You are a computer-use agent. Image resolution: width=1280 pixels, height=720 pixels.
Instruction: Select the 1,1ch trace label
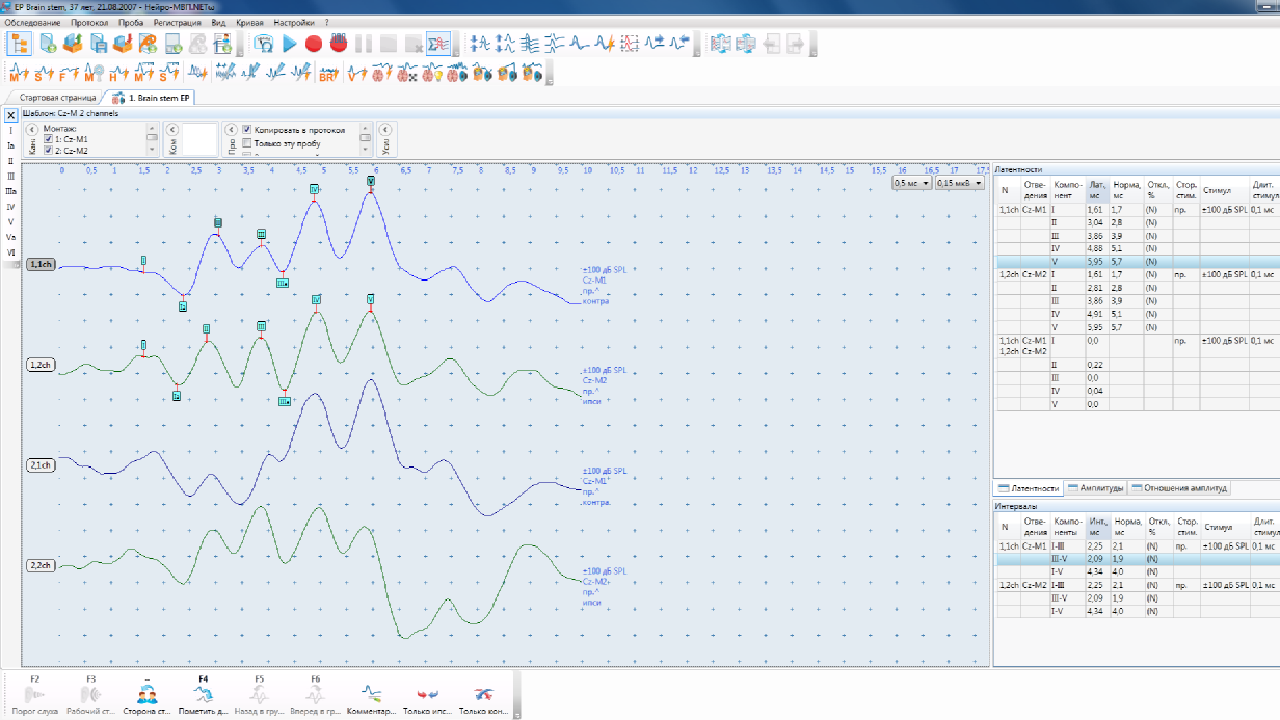(41, 264)
